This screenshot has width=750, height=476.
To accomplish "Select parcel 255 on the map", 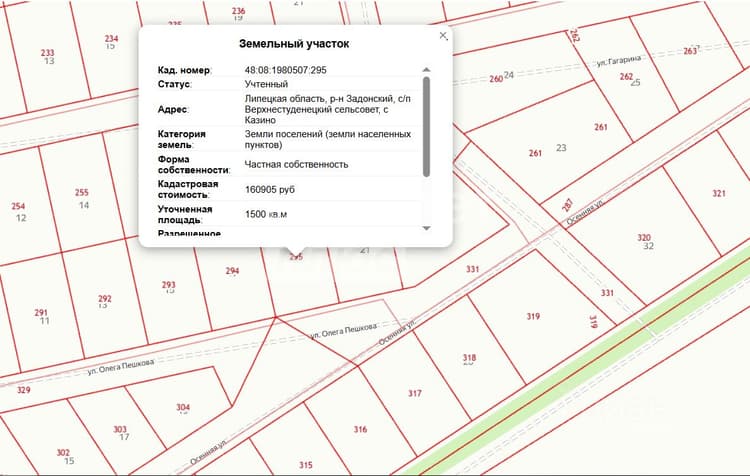I will 81,192.
